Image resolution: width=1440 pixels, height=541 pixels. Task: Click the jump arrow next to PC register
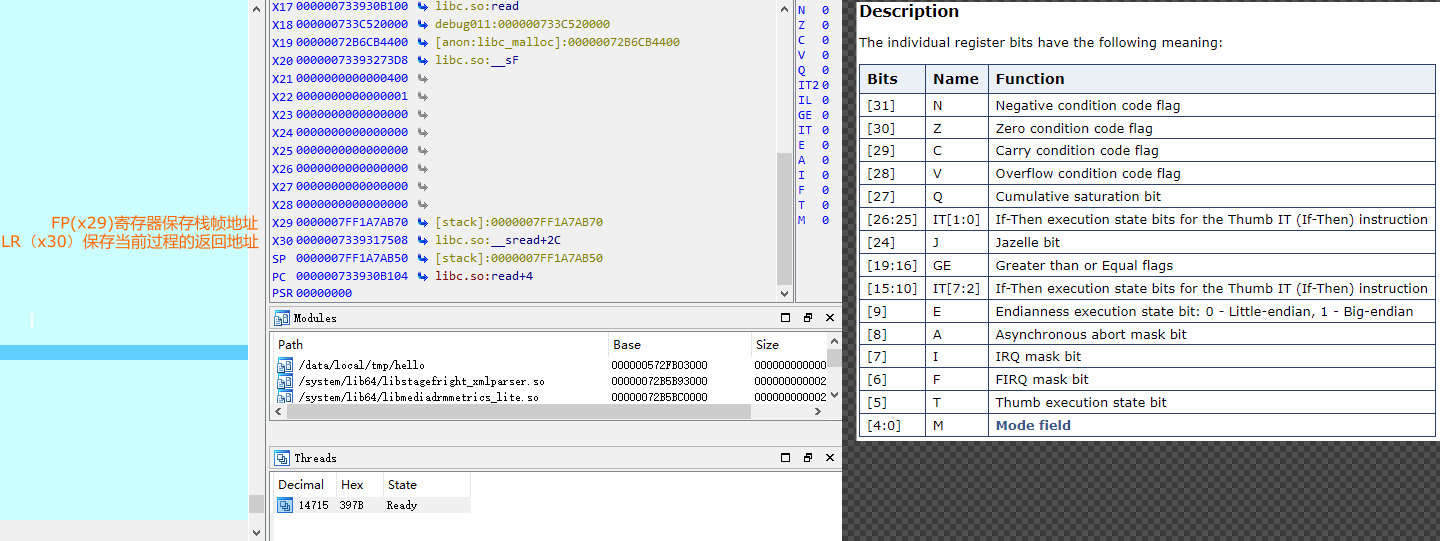[x=423, y=276]
